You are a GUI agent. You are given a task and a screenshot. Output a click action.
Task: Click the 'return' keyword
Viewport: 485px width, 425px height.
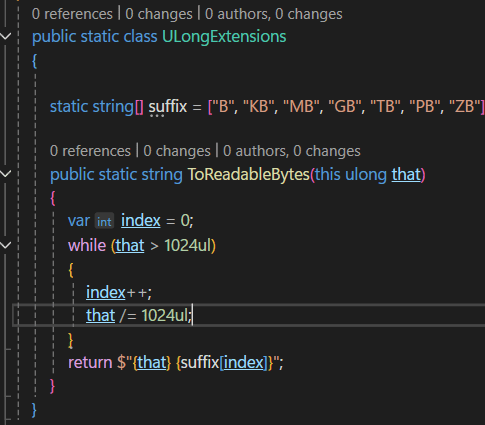(90, 362)
